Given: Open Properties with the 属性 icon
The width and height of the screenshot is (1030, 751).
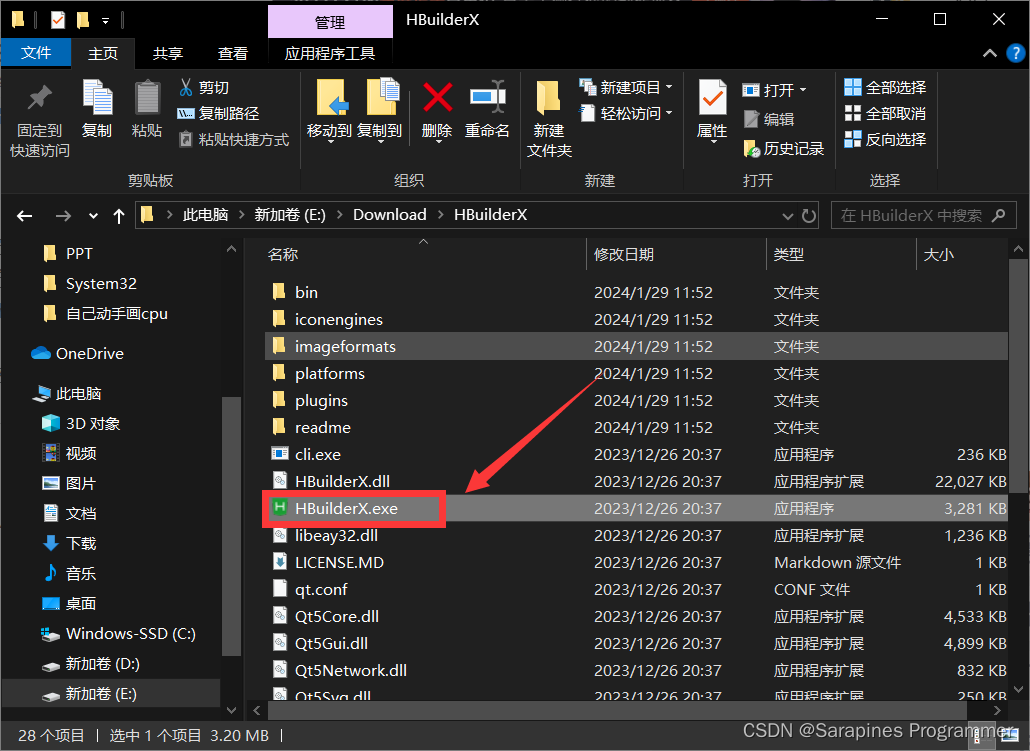Looking at the screenshot, I should pos(712,110).
